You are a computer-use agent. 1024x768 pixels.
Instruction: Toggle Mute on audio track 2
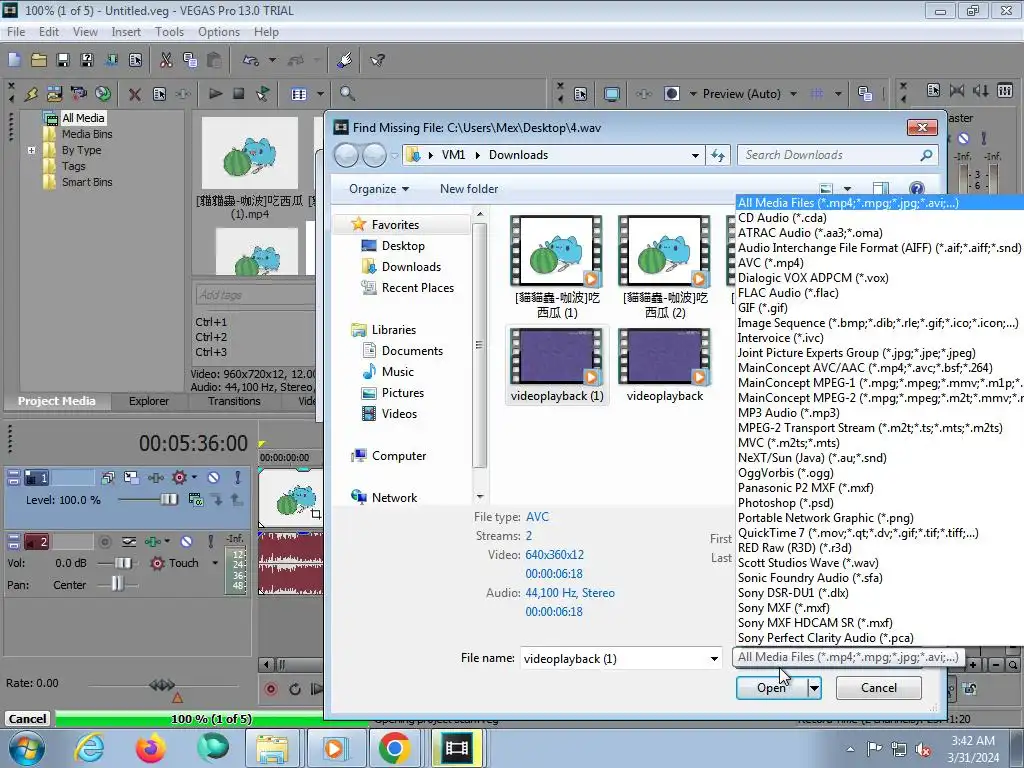pyautogui.click(x=186, y=541)
